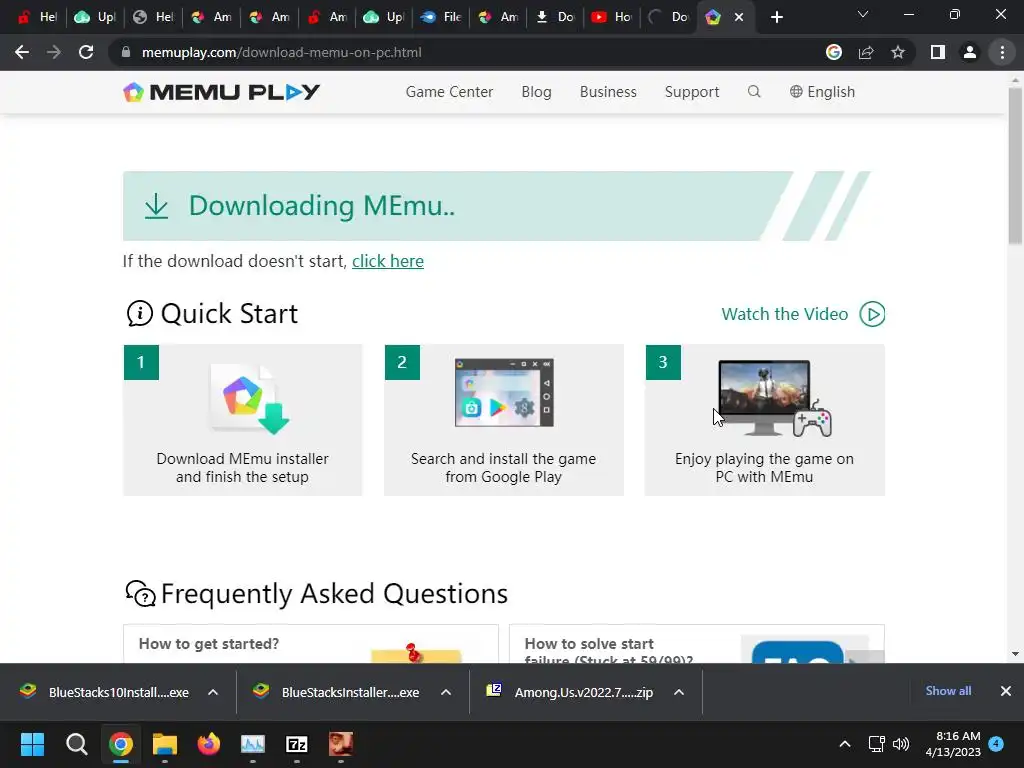Open Windows taskbar search
The width and height of the screenshot is (1024, 768).
(76, 744)
